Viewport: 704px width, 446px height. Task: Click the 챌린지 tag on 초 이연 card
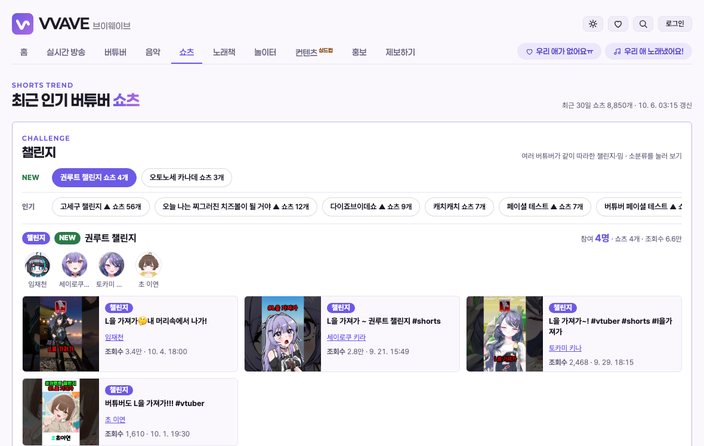pyautogui.click(x=119, y=390)
